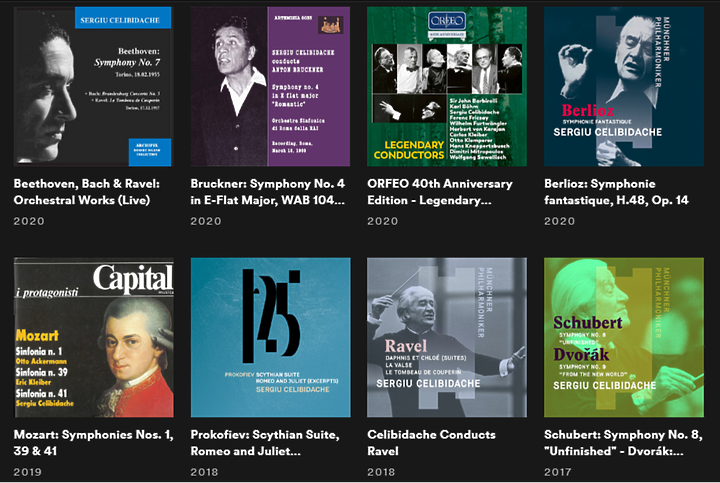Open Berlioz Symphonie Fantastique album cover

[x=624, y=86]
